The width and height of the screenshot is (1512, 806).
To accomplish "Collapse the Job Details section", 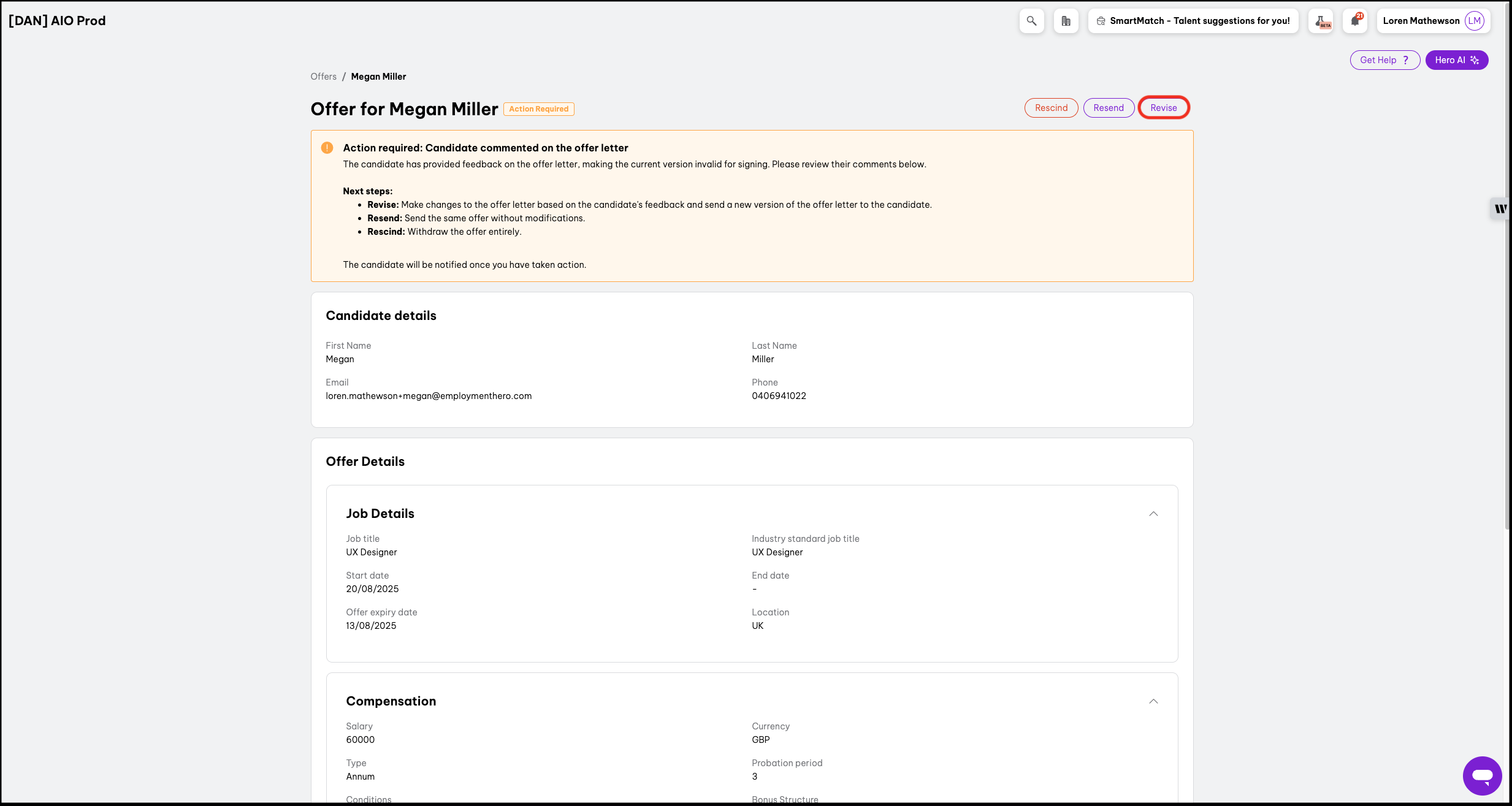I will pos(1153,514).
